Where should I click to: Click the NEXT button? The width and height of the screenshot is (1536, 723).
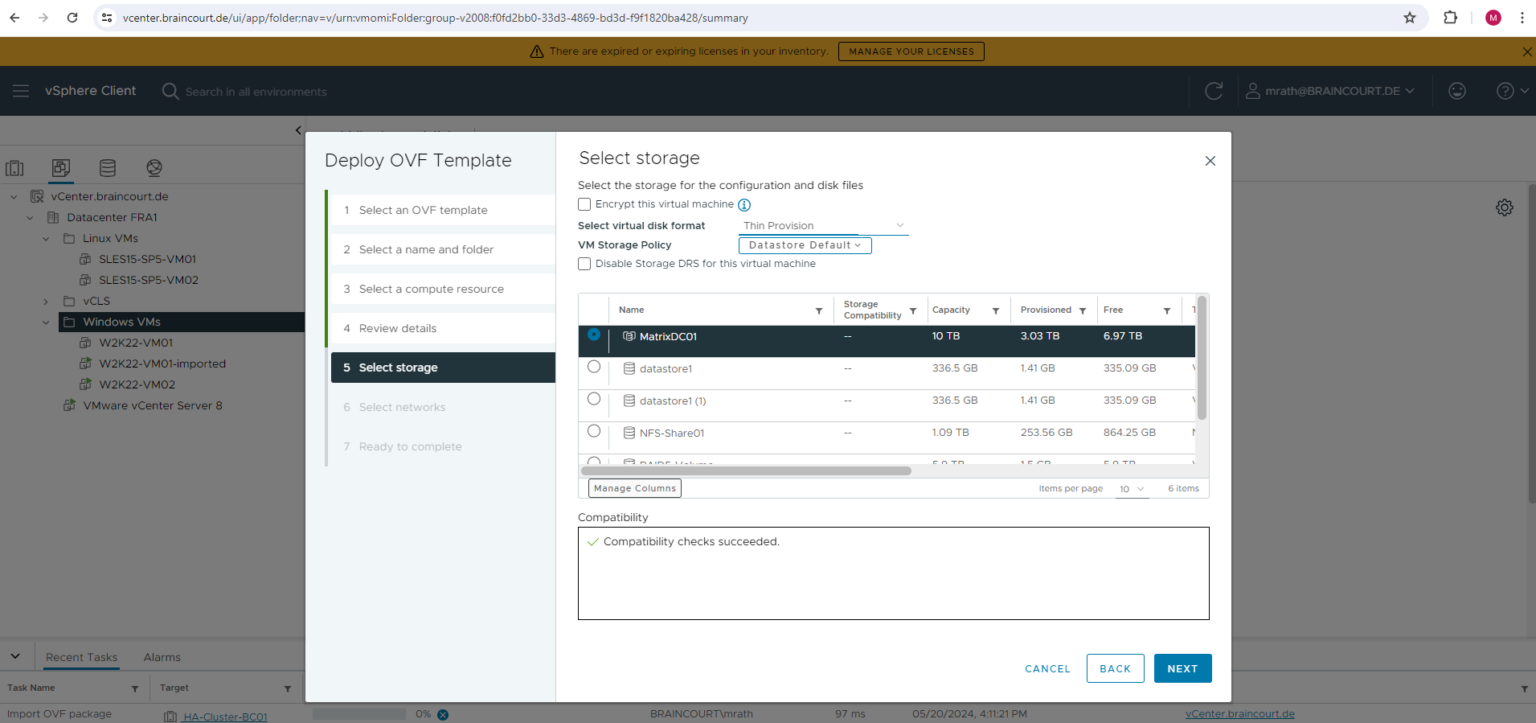pos(1182,668)
